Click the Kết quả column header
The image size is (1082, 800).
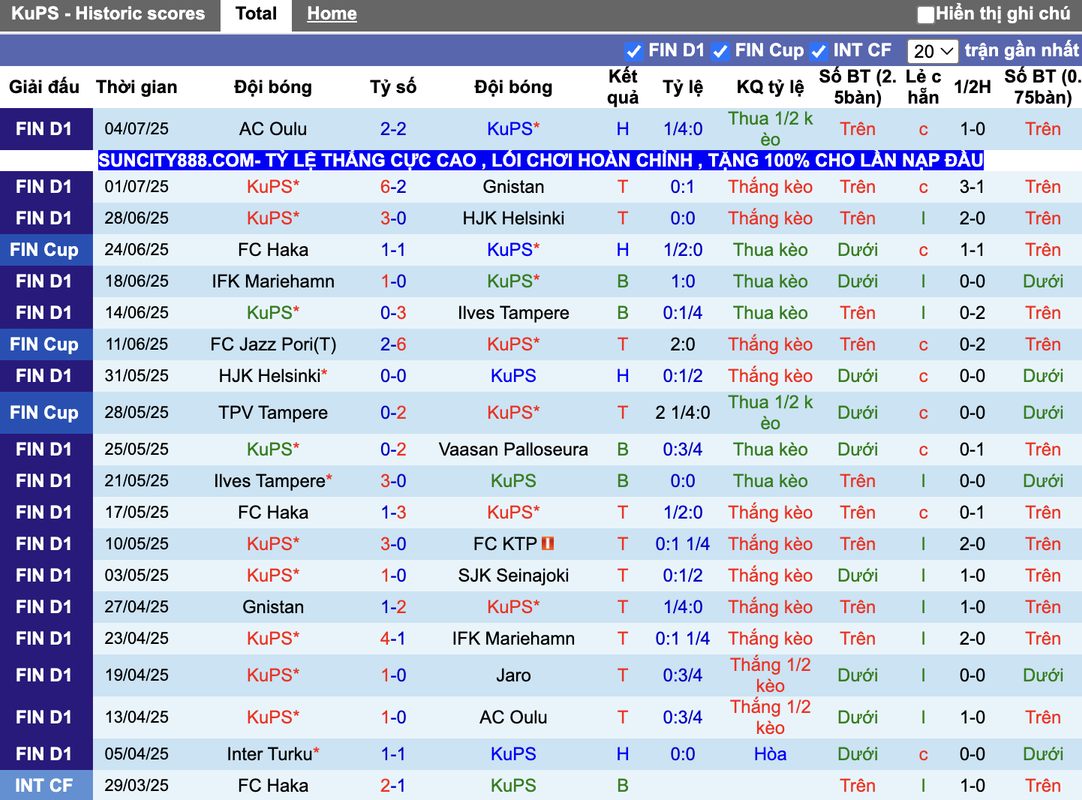click(x=622, y=87)
